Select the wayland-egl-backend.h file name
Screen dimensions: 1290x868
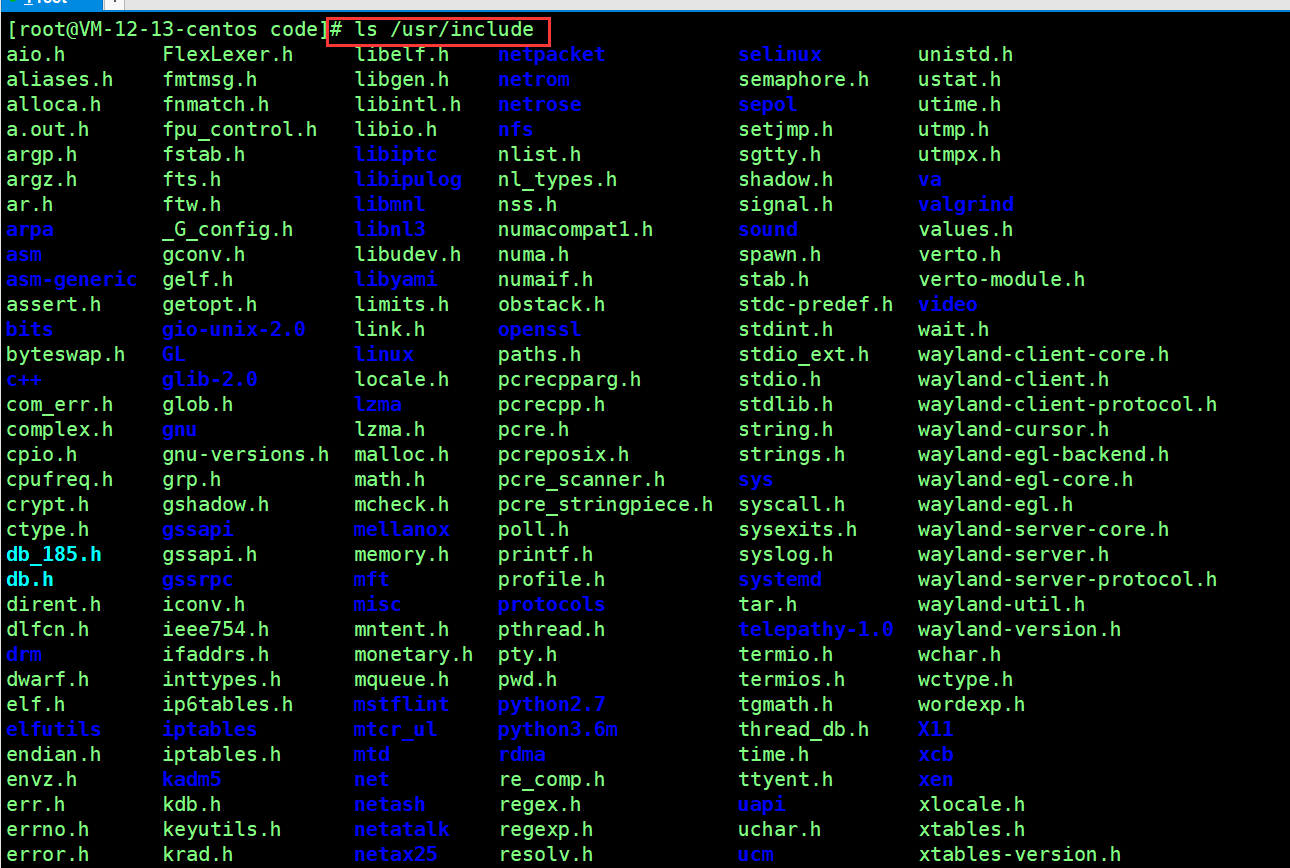click(1043, 455)
